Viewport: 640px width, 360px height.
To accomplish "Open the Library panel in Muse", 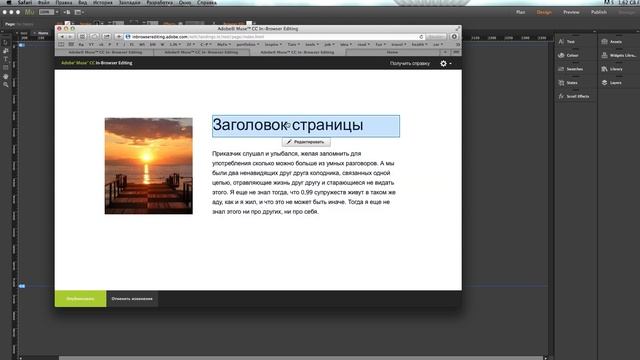I will click(612, 69).
